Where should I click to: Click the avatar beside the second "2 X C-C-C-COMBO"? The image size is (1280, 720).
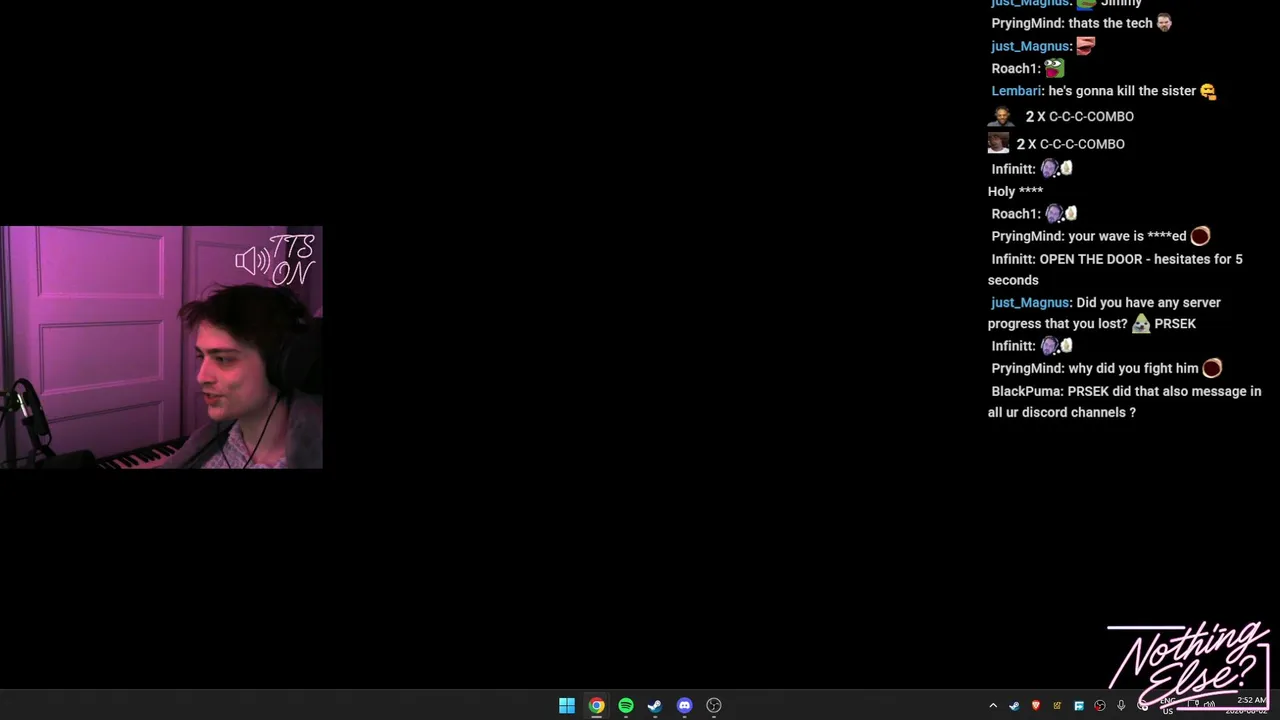pyautogui.click(x=998, y=143)
